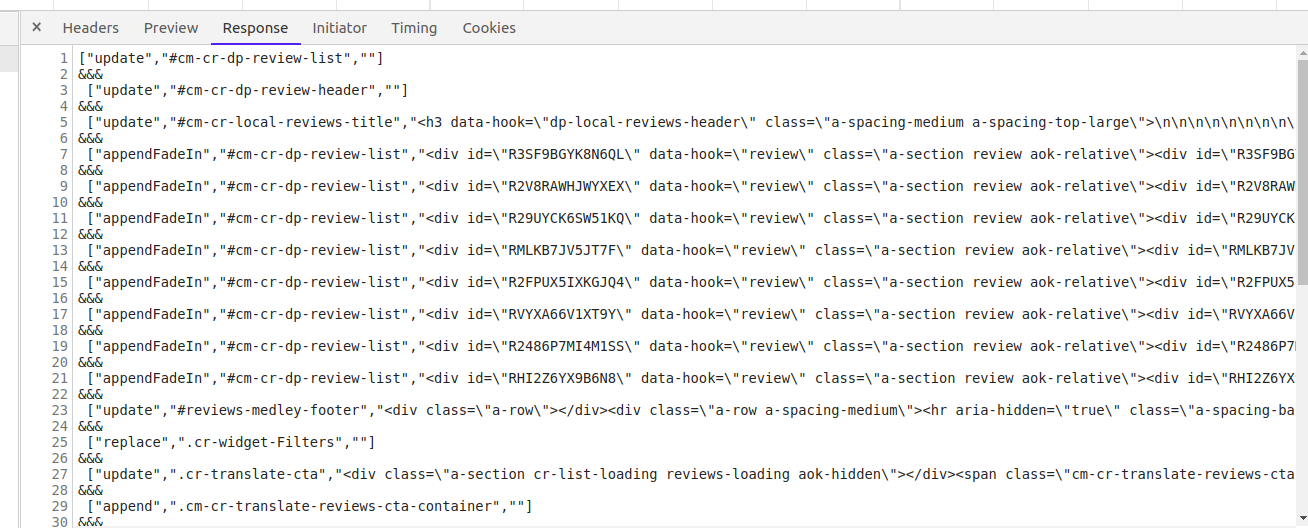
Task: Switch to the Timing tab
Action: (414, 28)
